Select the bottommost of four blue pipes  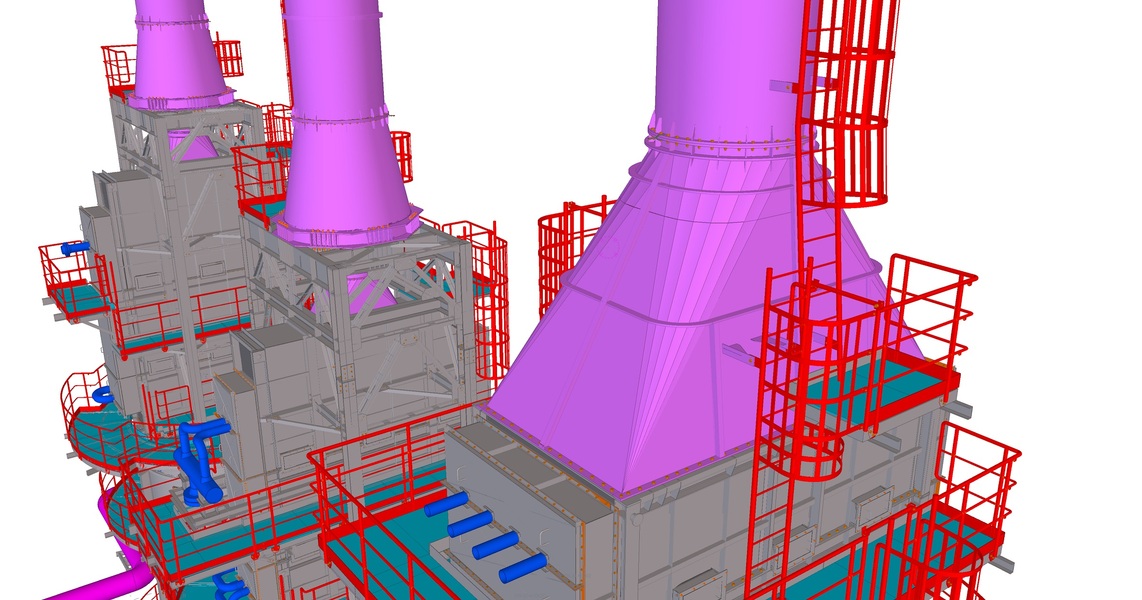(x=522, y=567)
